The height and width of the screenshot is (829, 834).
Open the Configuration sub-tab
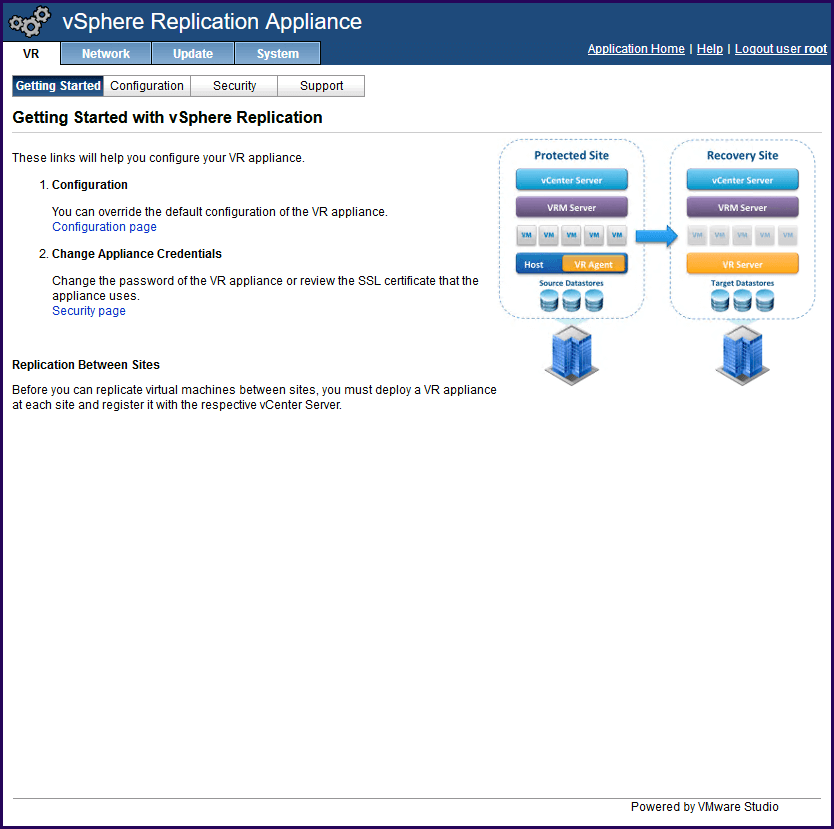click(147, 86)
